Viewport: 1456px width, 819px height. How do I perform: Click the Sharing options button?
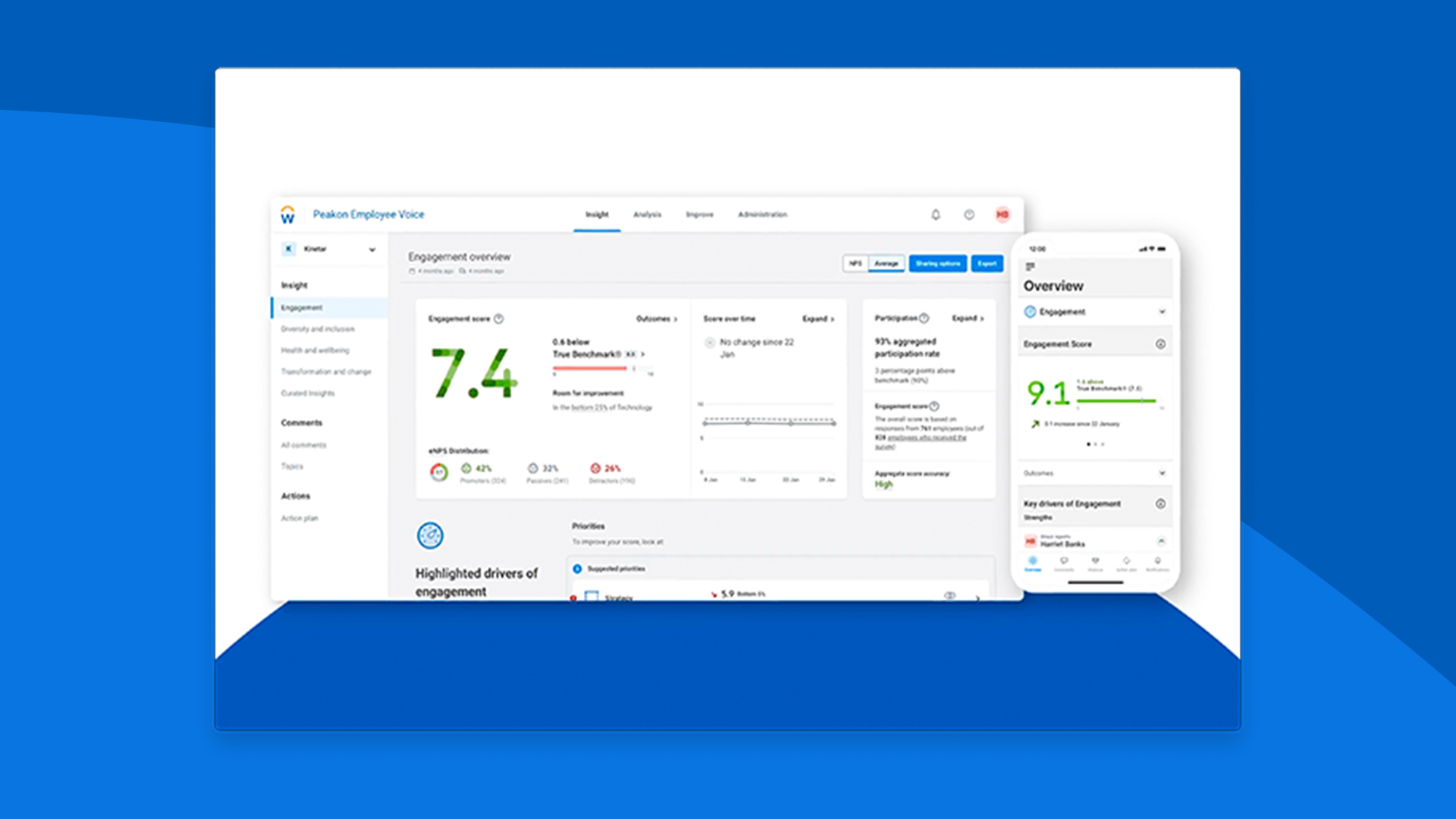pyautogui.click(x=937, y=263)
